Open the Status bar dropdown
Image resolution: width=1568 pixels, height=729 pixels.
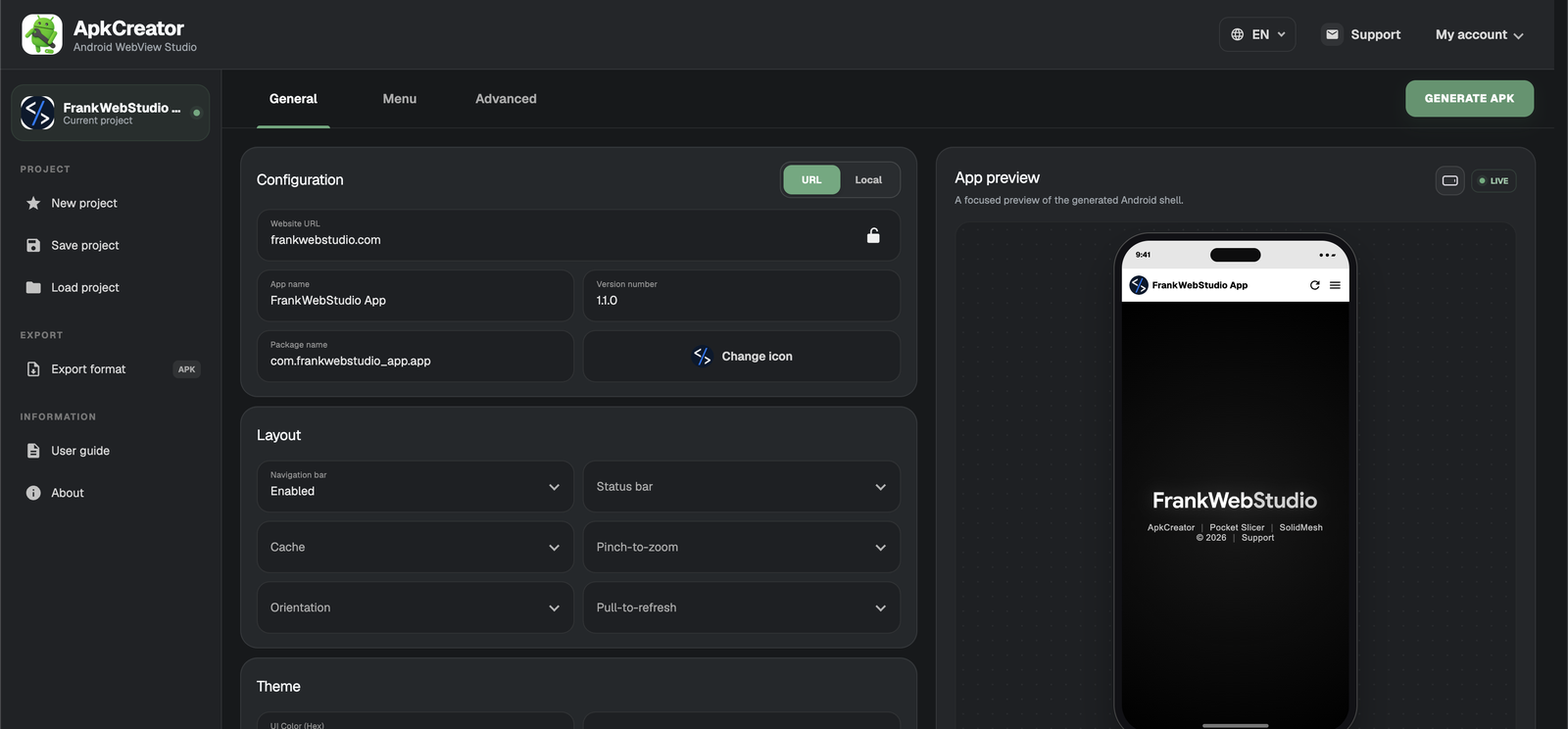(x=742, y=486)
